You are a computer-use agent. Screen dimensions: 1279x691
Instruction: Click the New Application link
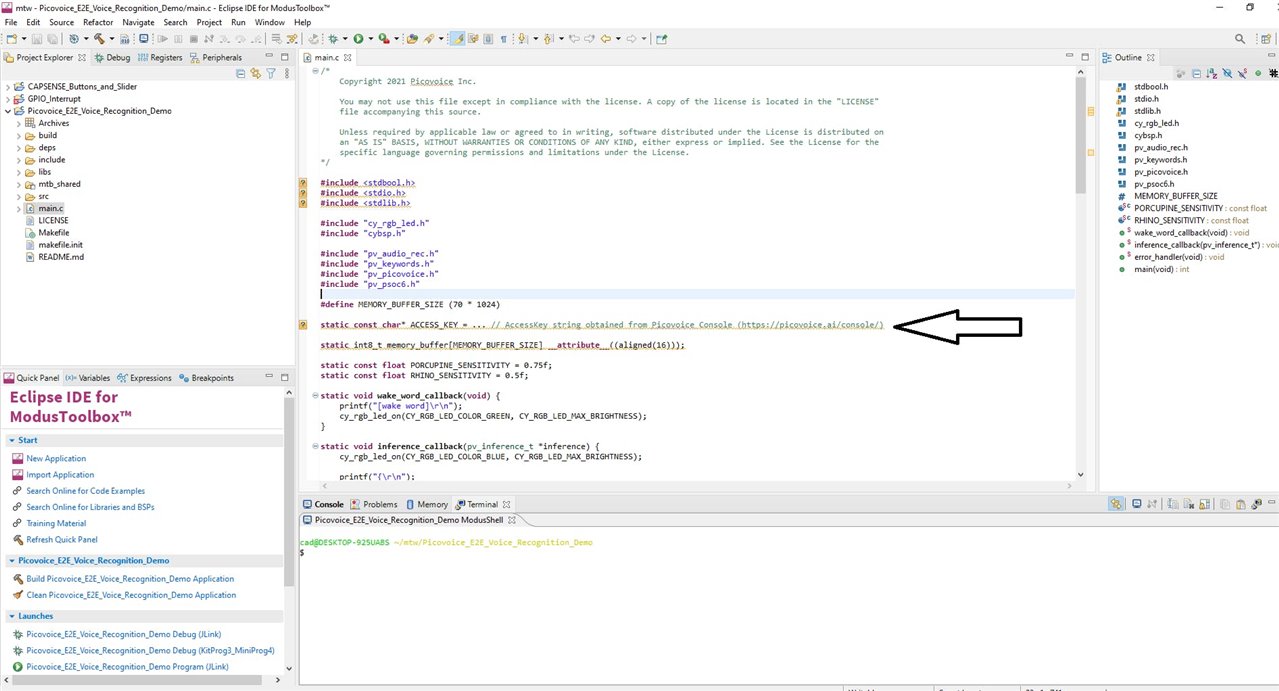coord(56,458)
